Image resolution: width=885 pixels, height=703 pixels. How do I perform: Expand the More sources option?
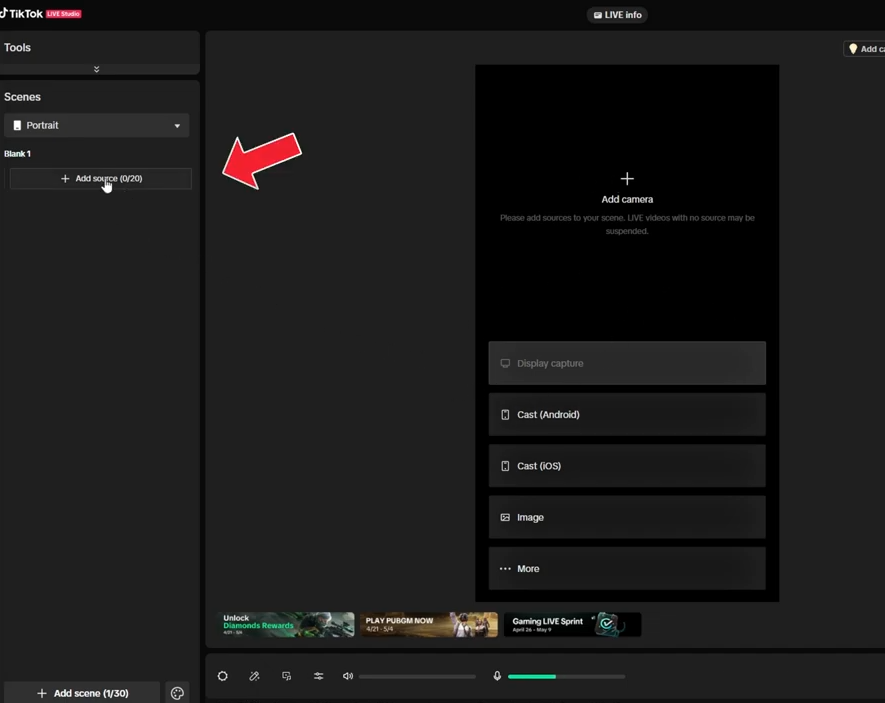click(x=627, y=569)
